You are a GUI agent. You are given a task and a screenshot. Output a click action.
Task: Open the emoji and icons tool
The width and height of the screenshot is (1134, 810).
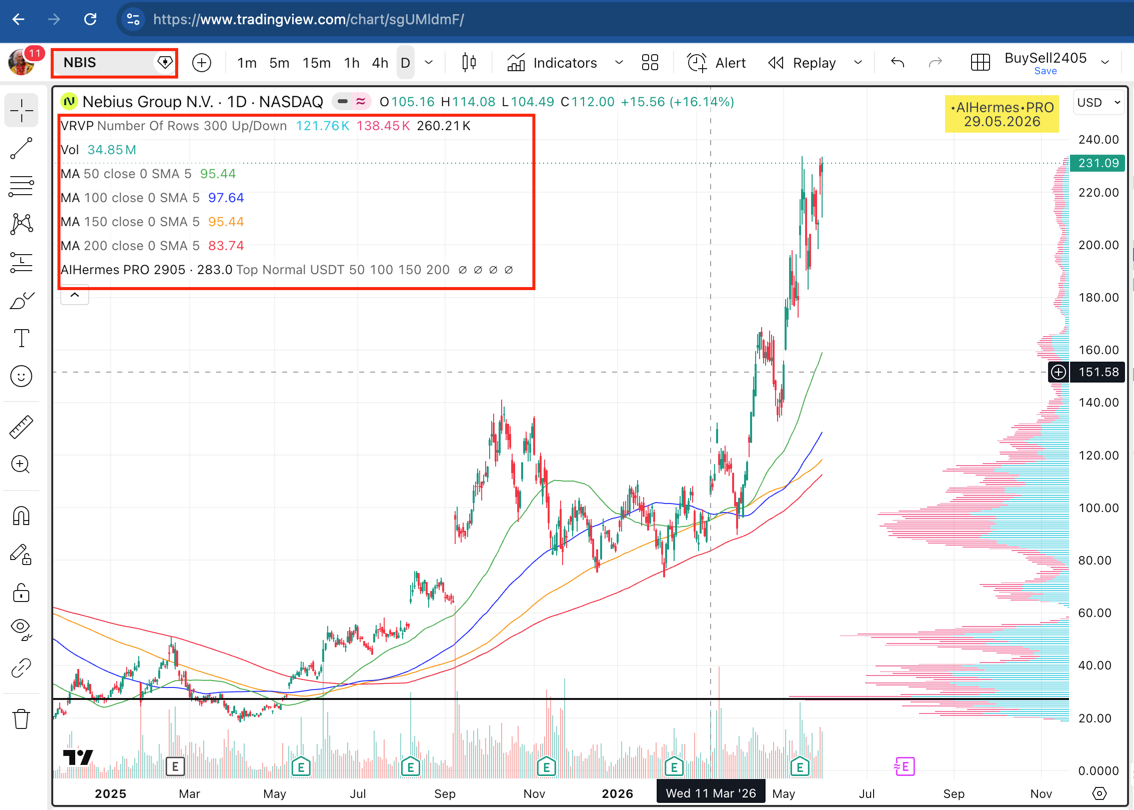pyautogui.click(x=22, y=376)
